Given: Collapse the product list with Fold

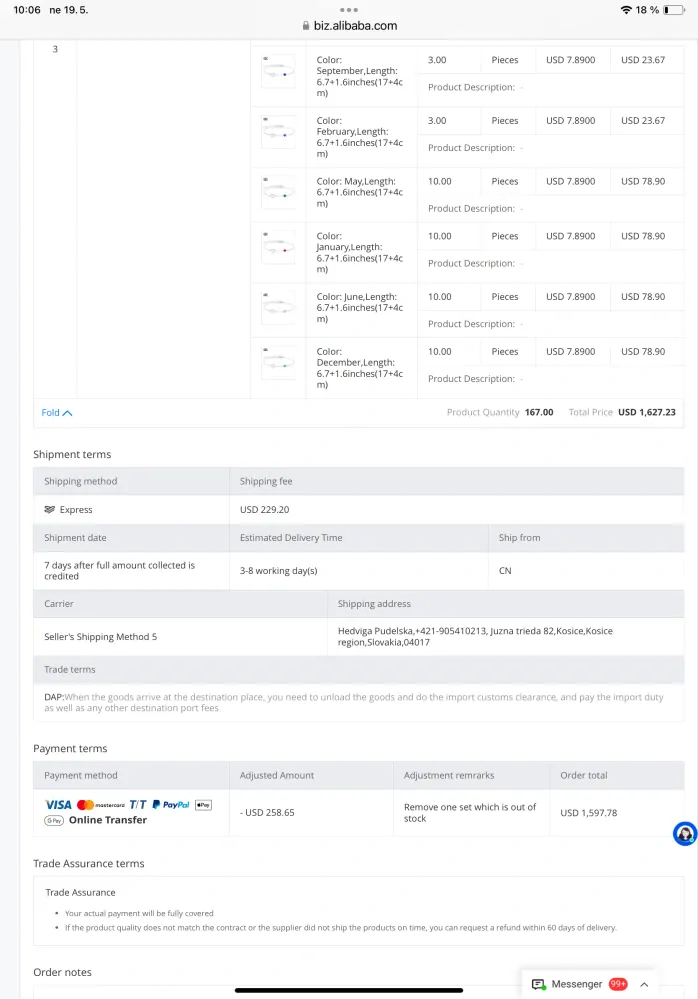Looking at the screenshot, I should (x=56, y=412).
